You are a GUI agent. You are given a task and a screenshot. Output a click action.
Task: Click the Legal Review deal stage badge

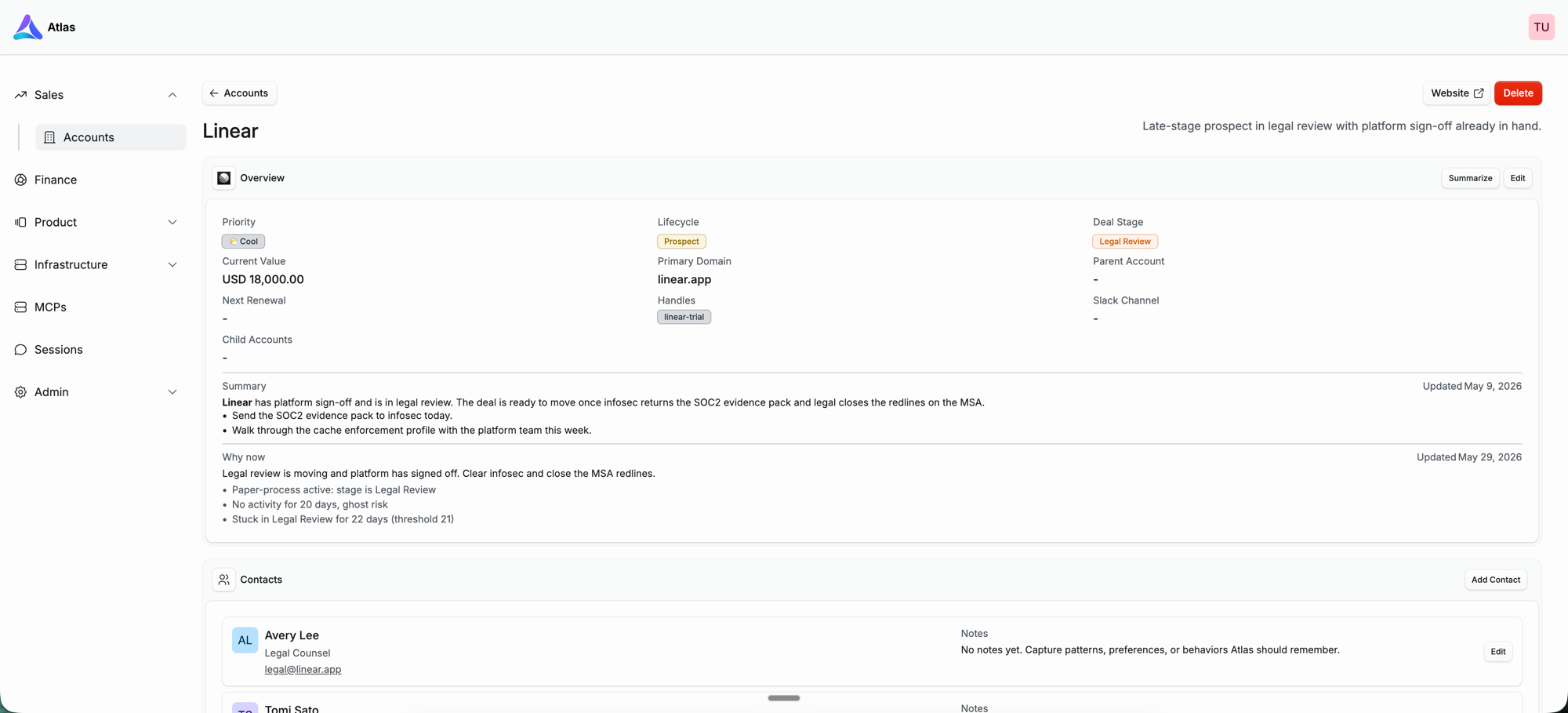click(1124, 242)
